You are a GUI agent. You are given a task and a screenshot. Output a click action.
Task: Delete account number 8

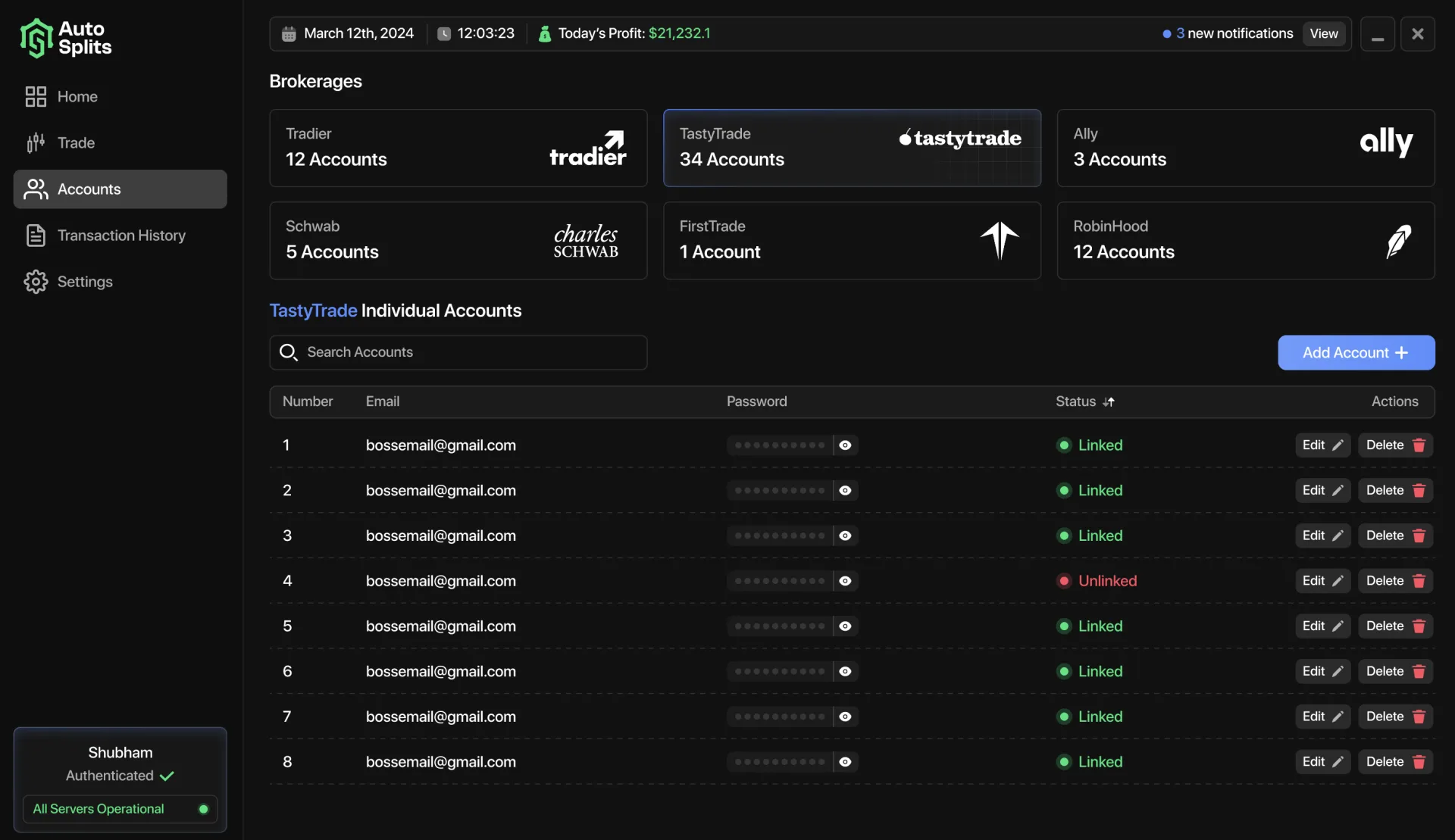point(1395,762)
